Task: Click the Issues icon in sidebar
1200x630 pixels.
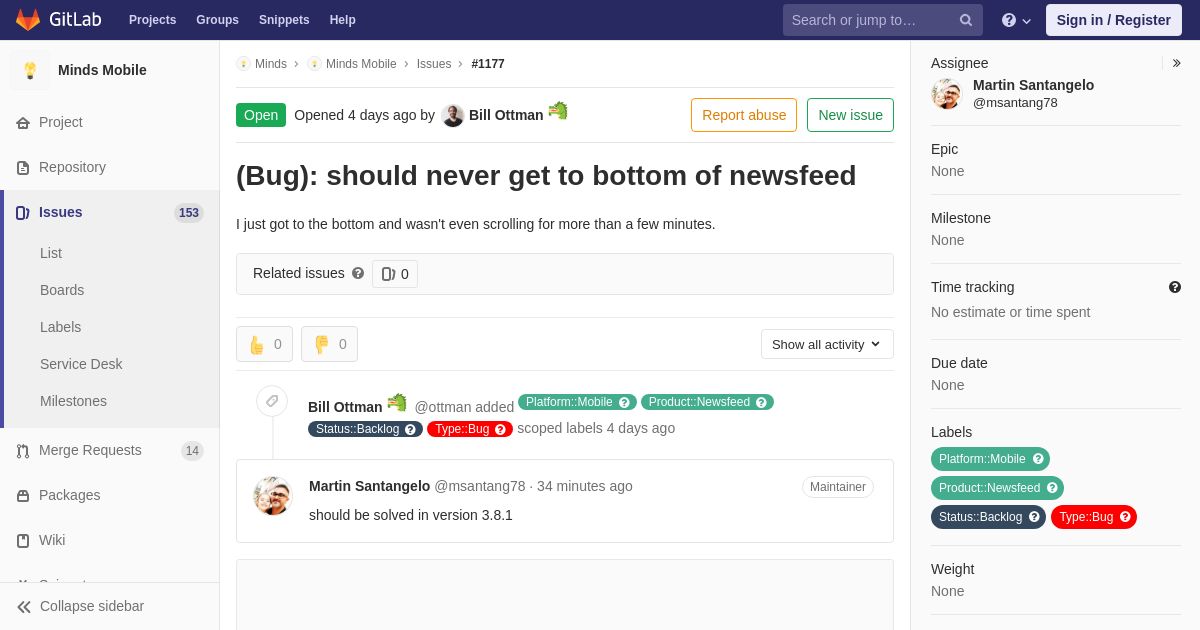Action: pos(23,212)
